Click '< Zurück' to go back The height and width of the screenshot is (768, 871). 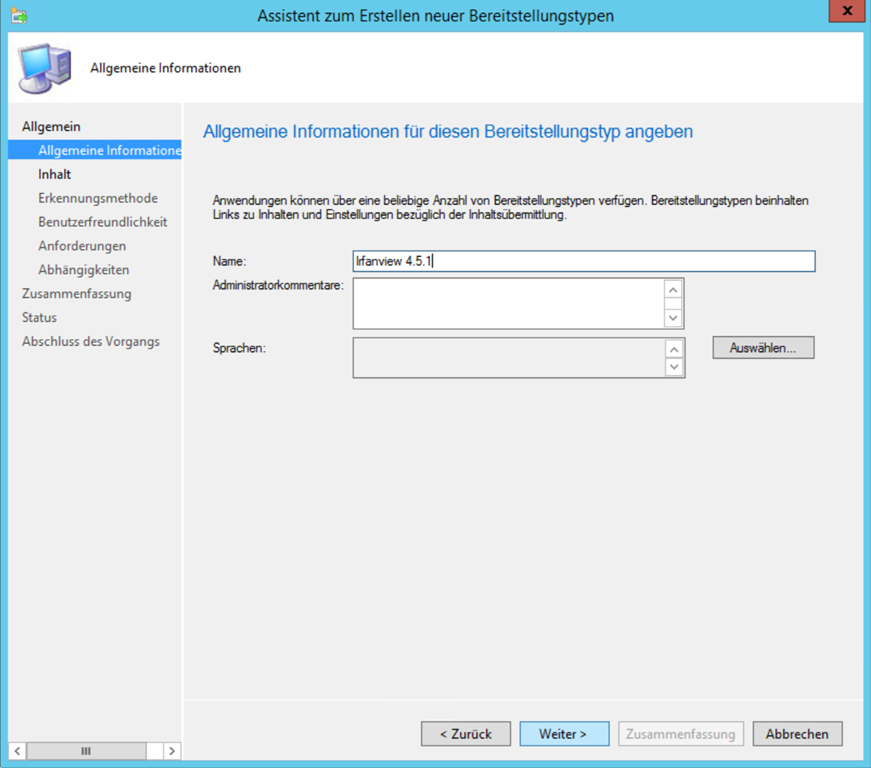(465, 734)
